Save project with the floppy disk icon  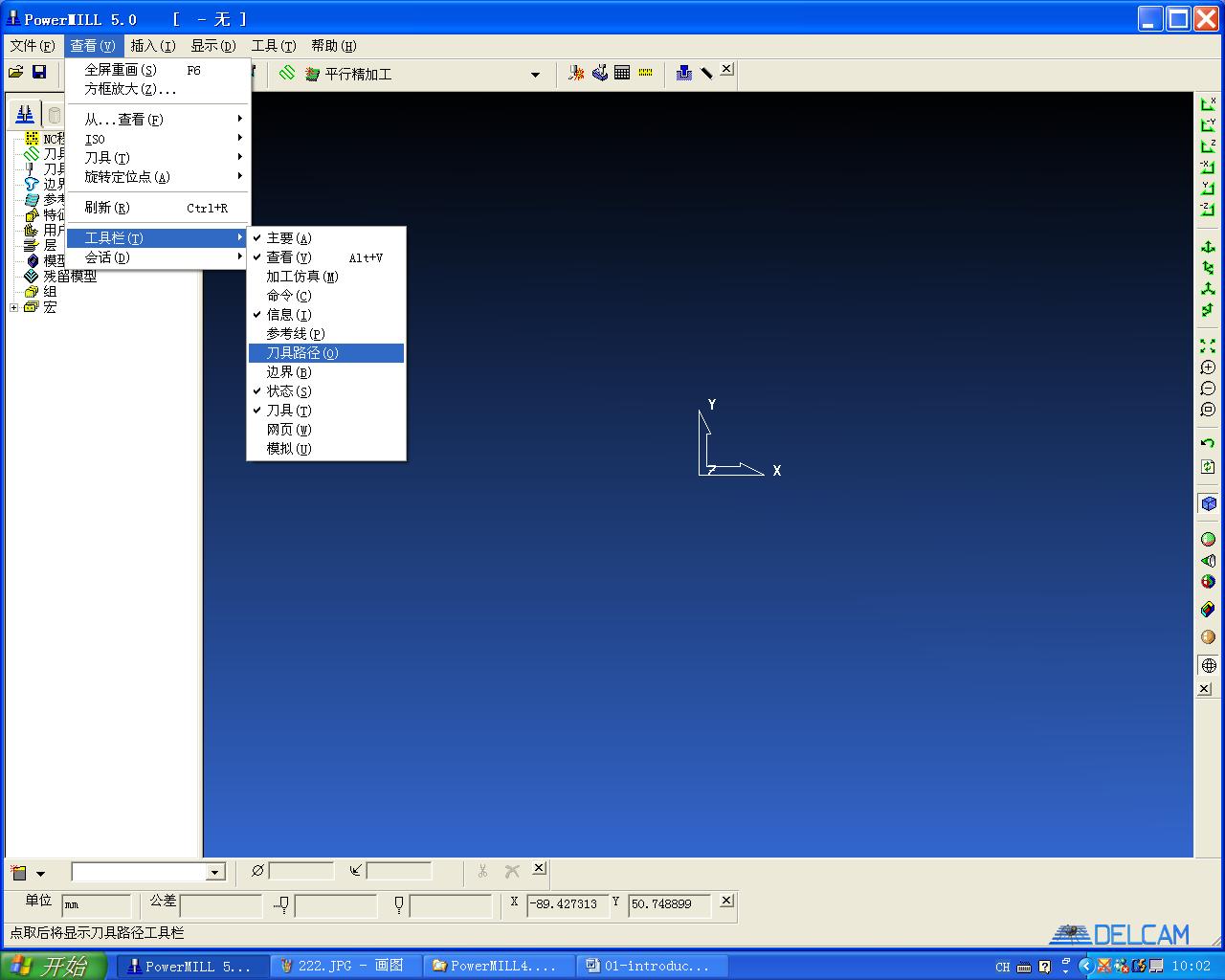(x=39, y=72)
